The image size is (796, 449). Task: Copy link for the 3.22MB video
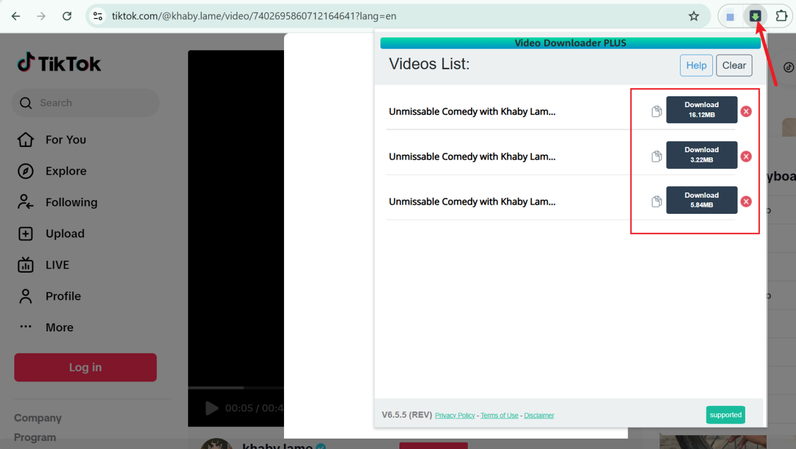[656, 156]
